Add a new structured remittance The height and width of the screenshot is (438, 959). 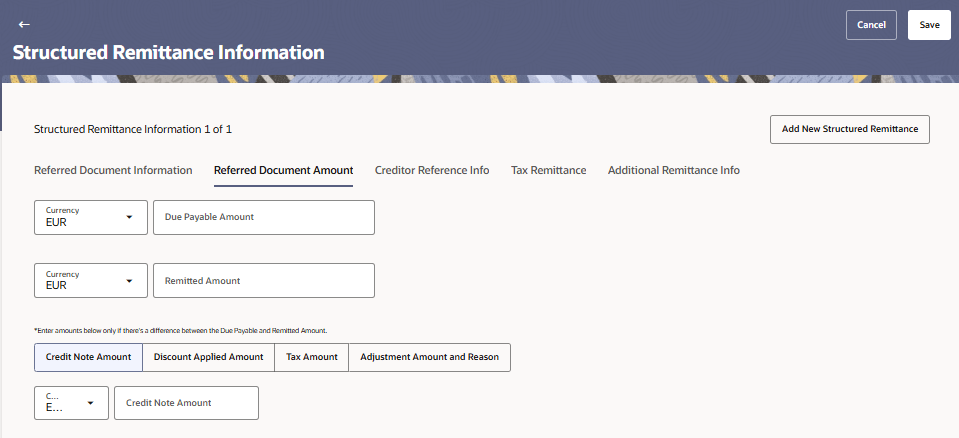click(849, 129)
